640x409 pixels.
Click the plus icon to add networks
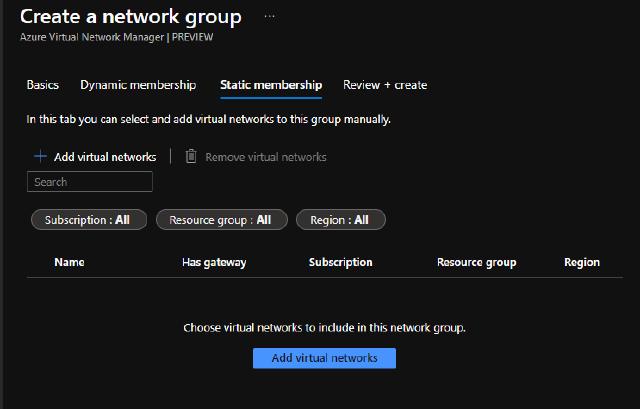click(40, 156)
